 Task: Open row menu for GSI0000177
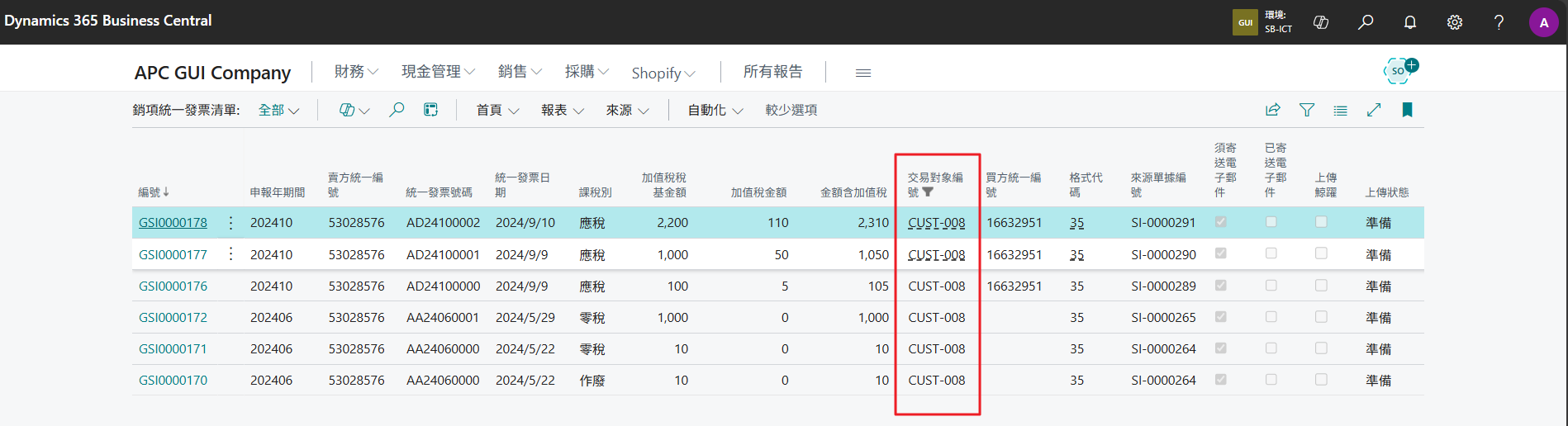(230, 254)
